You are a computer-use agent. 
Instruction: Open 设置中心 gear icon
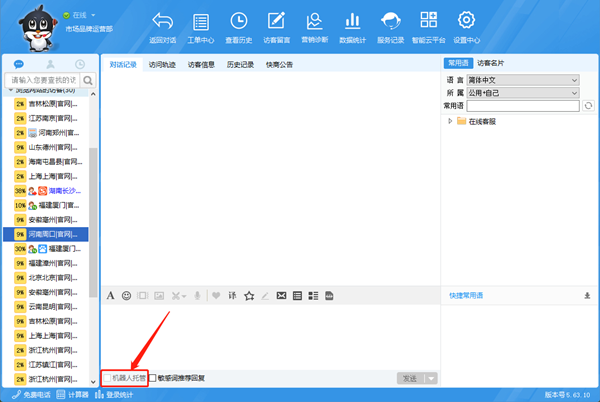(x=466, y=26)
